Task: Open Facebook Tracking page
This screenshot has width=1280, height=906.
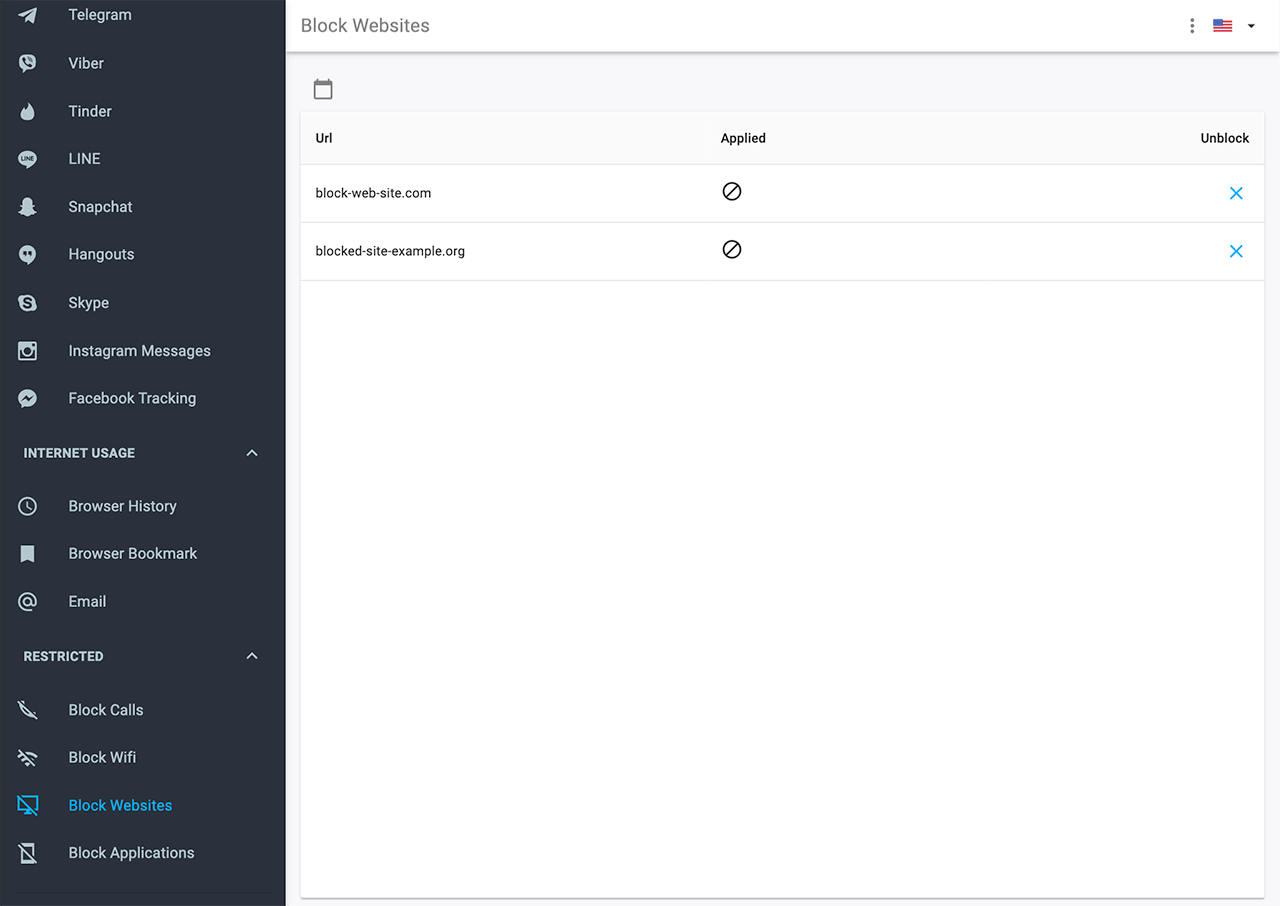Action: 132,398
